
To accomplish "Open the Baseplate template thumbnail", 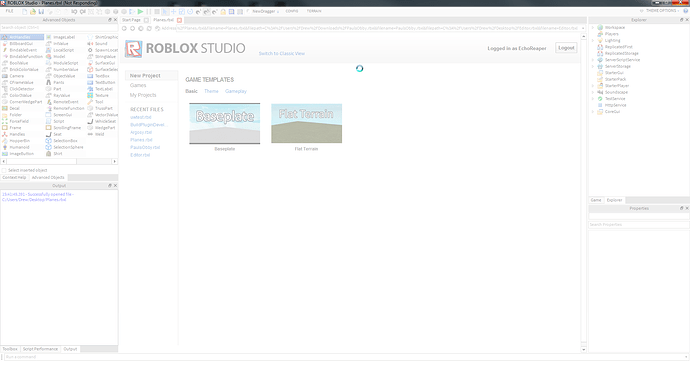I will click(x=224, y=124).
